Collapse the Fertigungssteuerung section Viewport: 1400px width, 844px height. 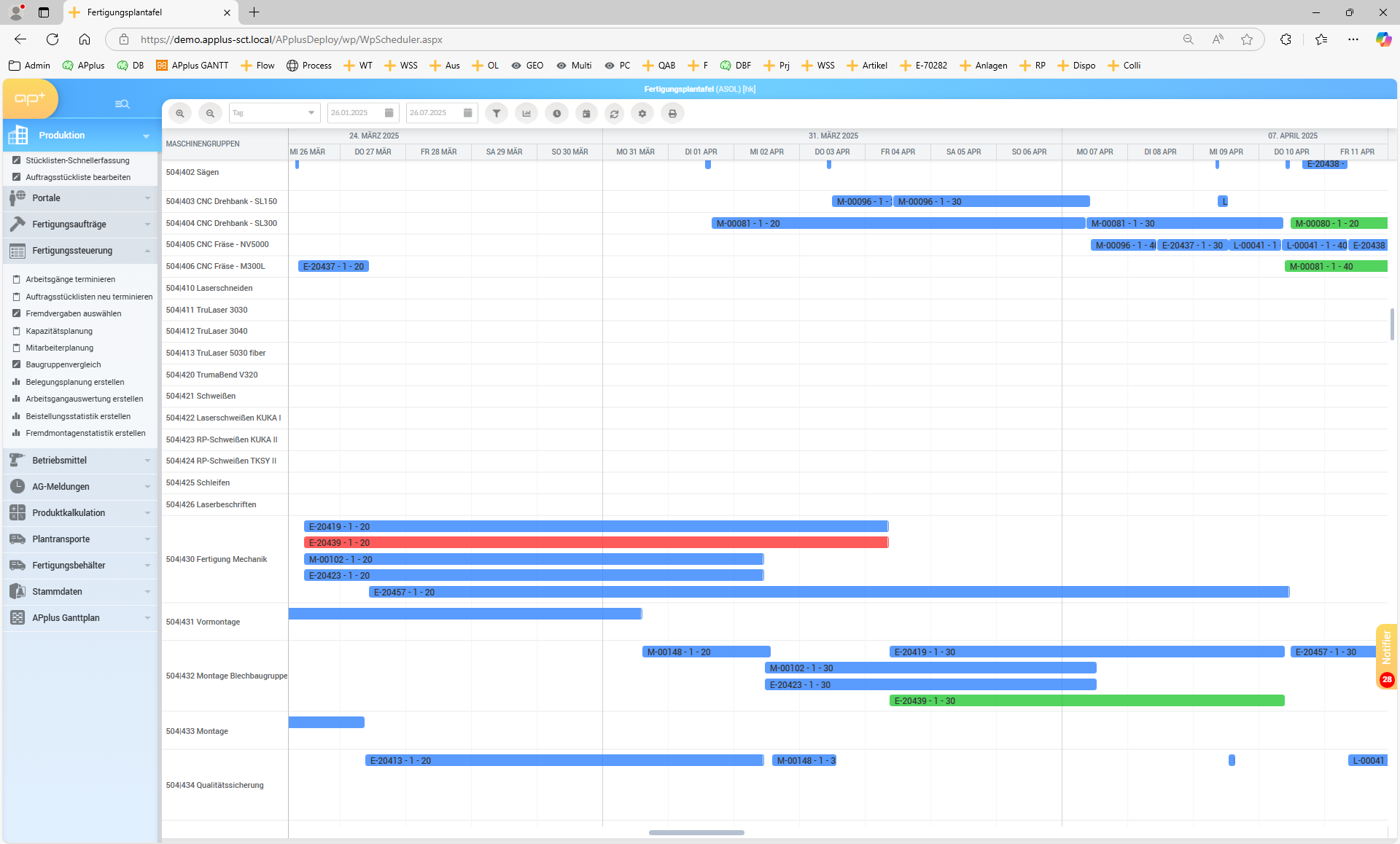[80, 251]
